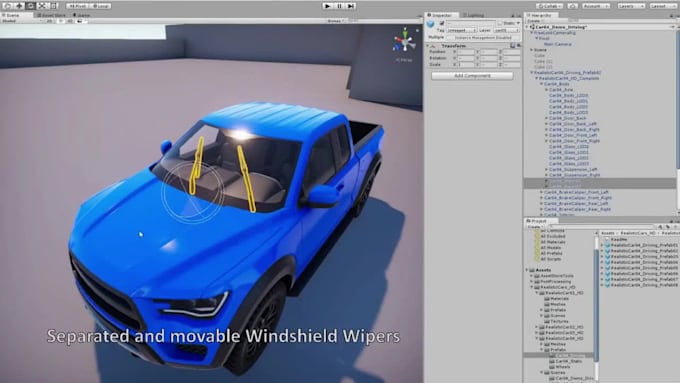The height and width of the screenshot is (383, 680).
Task: Collapse RealisticCar04_Driving_Prefab02 in Hierarchy
Action: click(x=532, y=72)
